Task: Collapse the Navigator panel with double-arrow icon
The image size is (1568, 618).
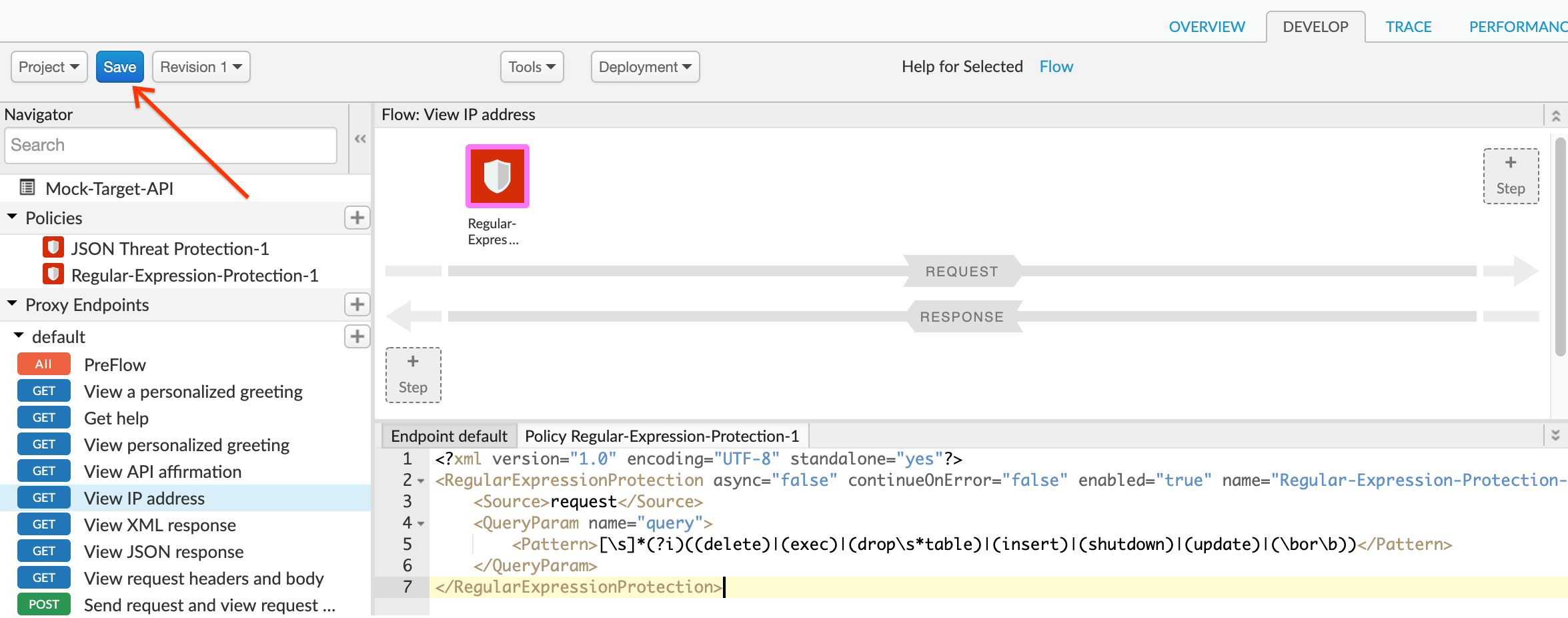Action: 360,139
